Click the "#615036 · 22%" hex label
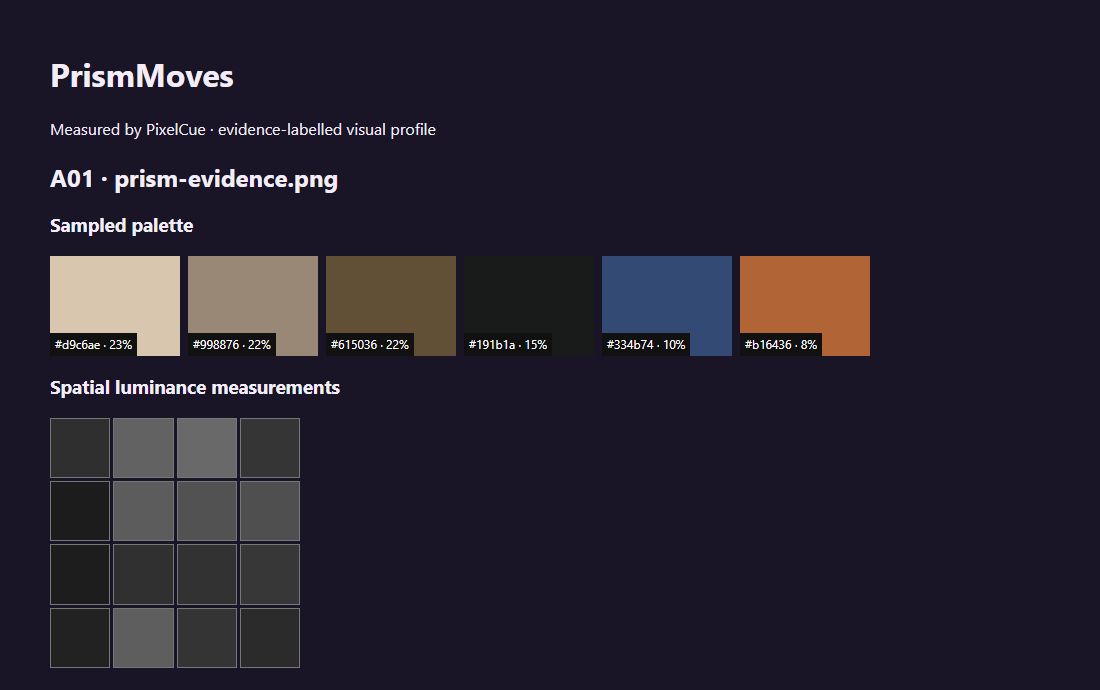The height and width of the screenshot is (690, 1100). [370, 344]
